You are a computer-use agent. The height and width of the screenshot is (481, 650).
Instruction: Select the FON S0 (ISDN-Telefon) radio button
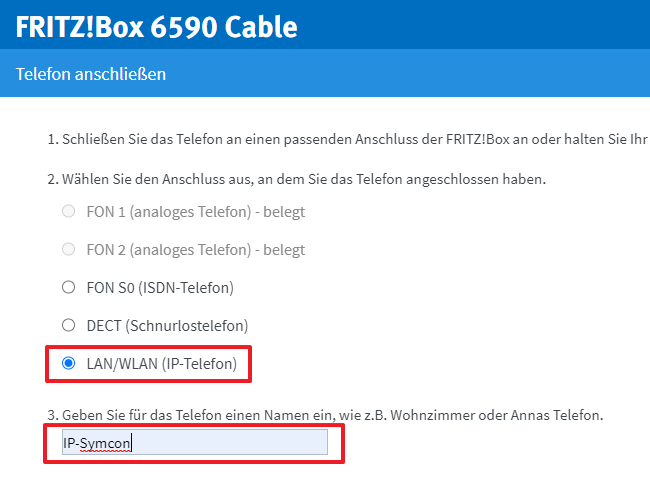click(x=68, y=288)
